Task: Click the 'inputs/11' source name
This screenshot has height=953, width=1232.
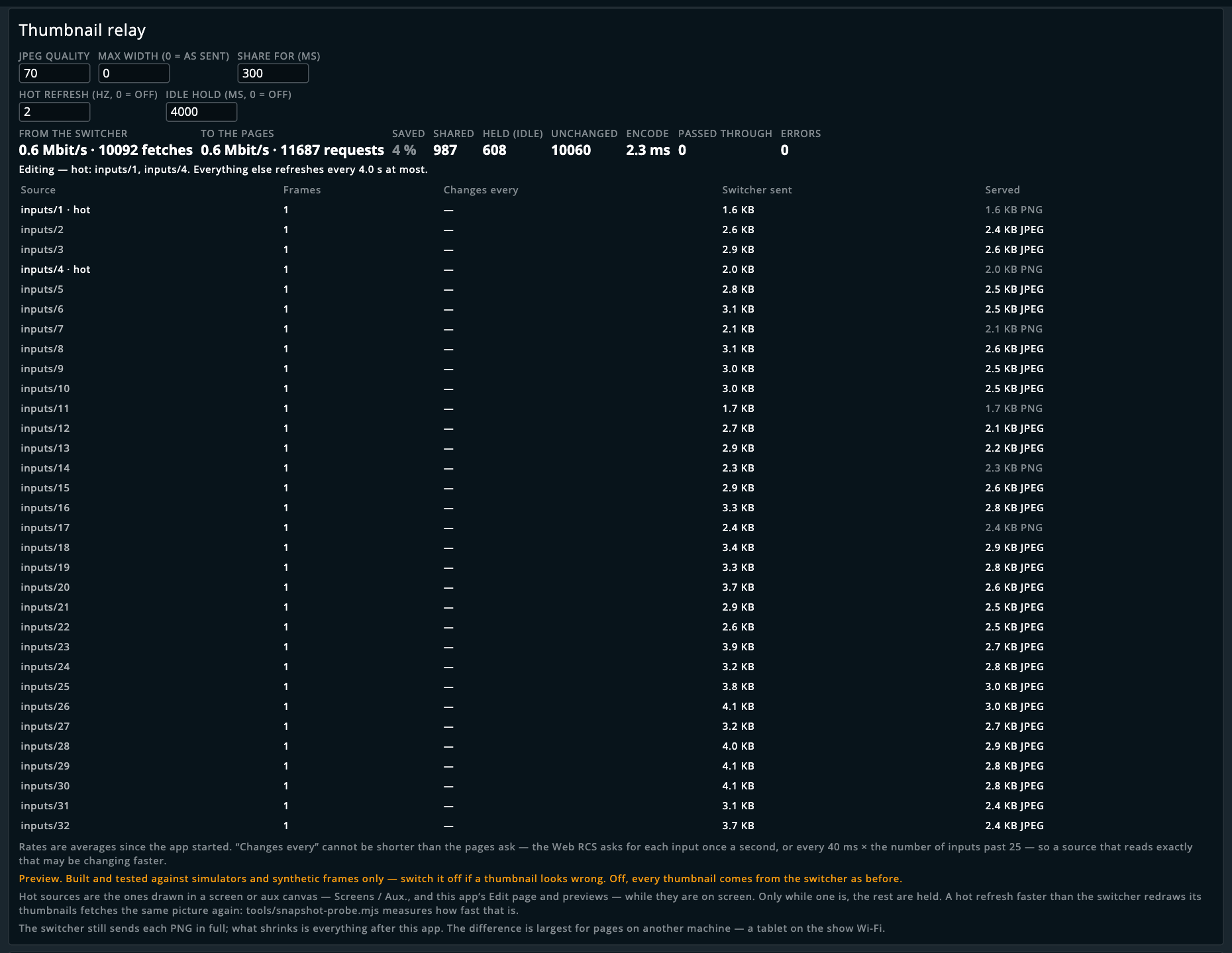Action: click(45, 409)
